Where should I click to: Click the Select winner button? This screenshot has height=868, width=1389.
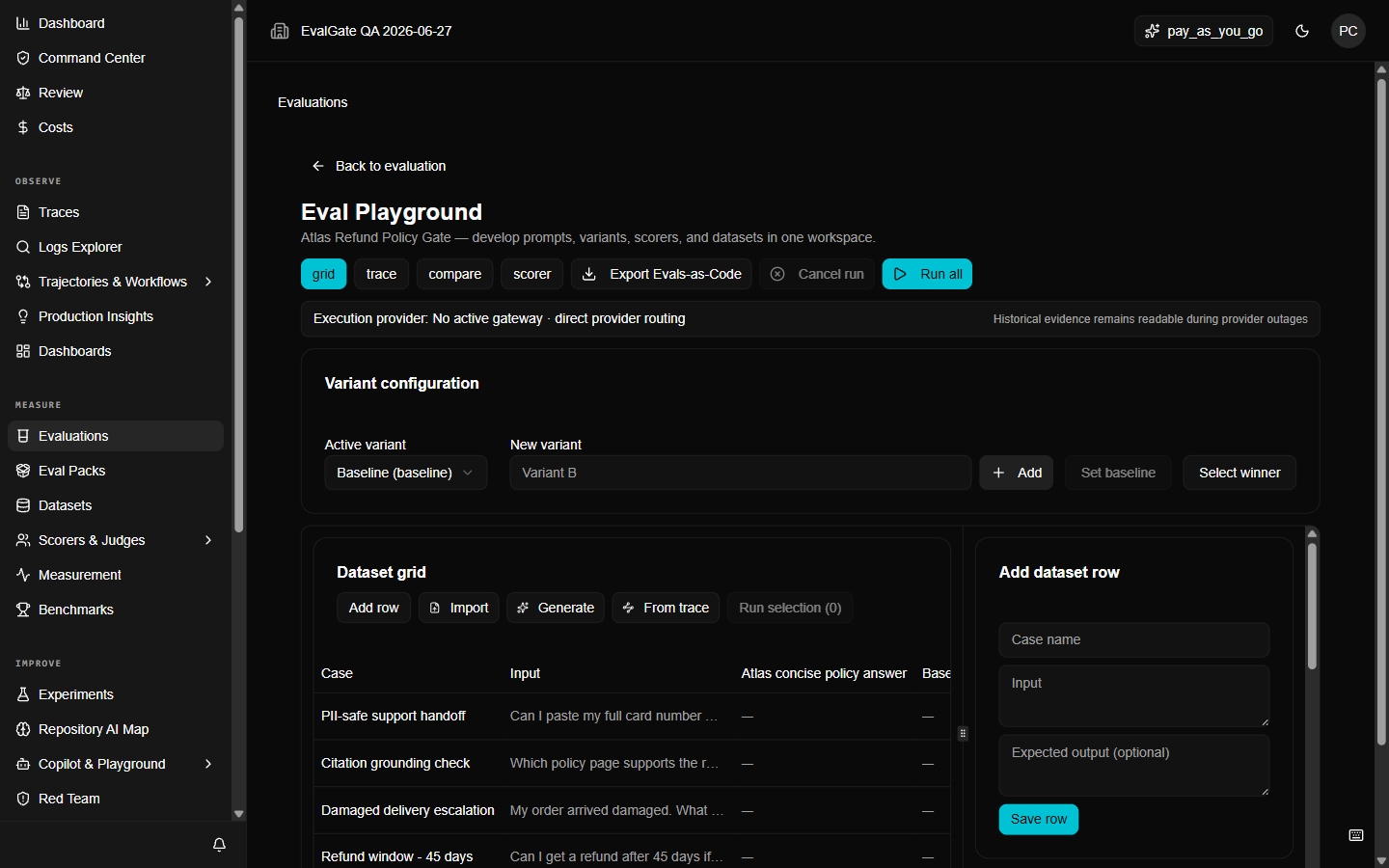pyautogui.click(x=1239, y=473)
